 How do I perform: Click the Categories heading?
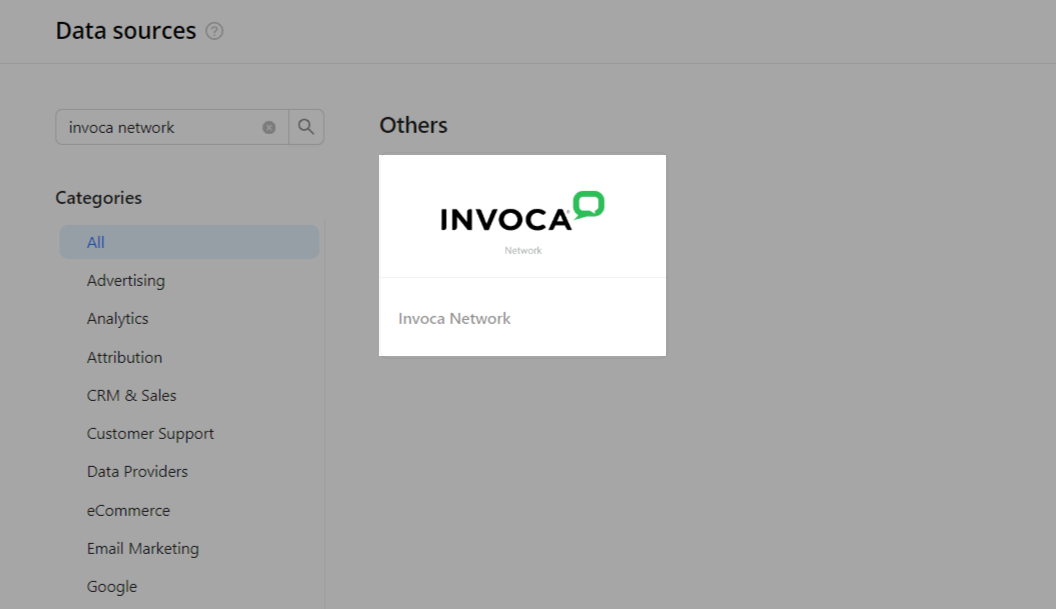(98, 198)
